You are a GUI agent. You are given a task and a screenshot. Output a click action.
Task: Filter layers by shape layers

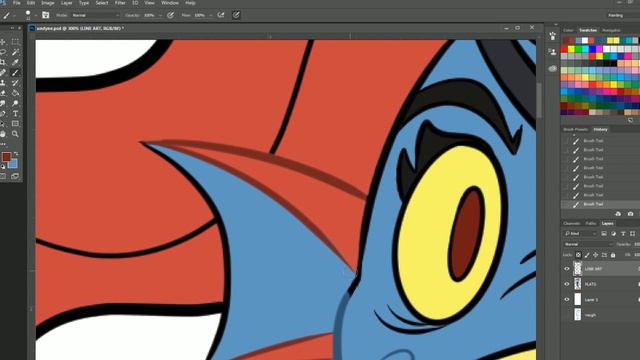coord(632,233)
